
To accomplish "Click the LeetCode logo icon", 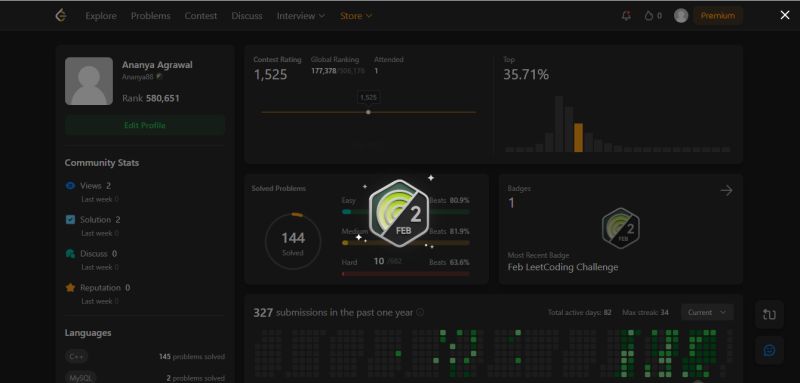I will [x=61, y=16].
